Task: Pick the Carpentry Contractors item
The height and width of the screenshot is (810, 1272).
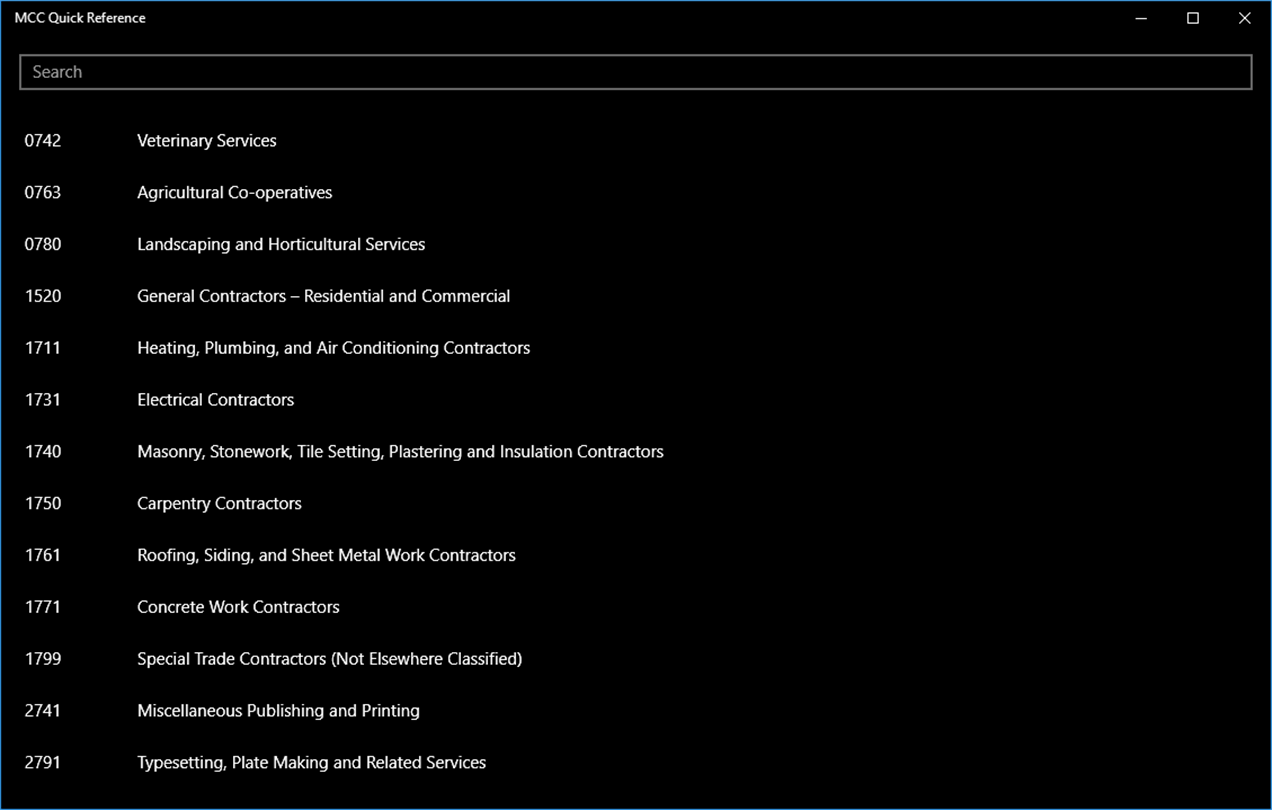Action: 219,504
